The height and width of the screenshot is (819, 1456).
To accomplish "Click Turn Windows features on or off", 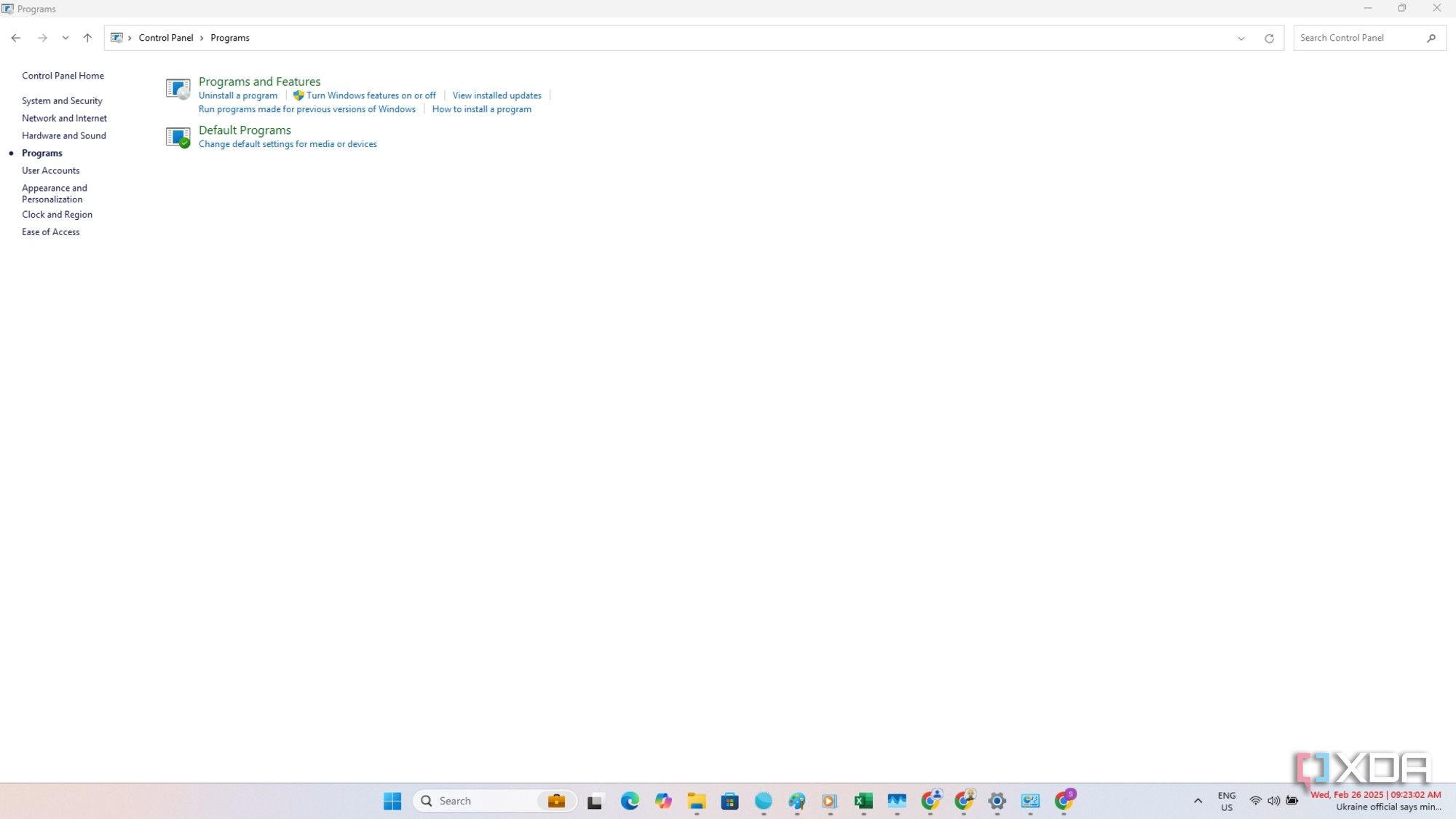I will (x=371, y=95).
